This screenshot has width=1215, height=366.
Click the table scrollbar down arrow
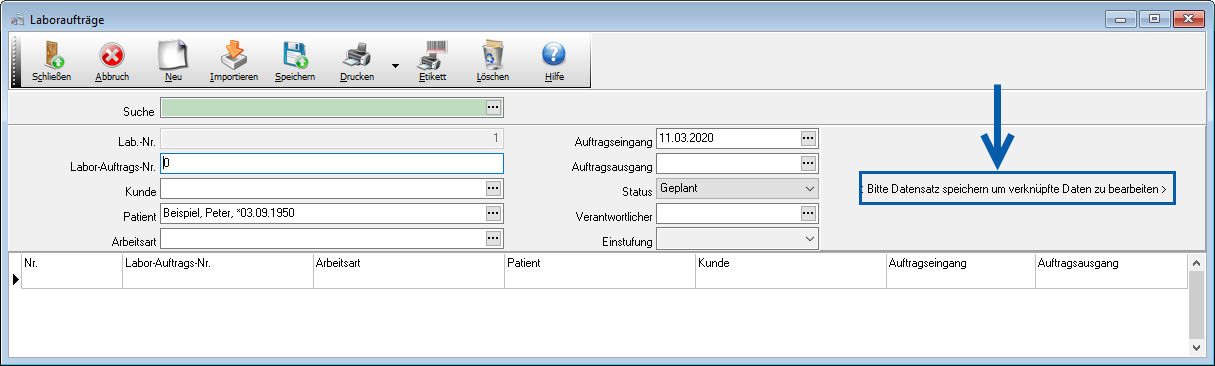click(1196, 347)
